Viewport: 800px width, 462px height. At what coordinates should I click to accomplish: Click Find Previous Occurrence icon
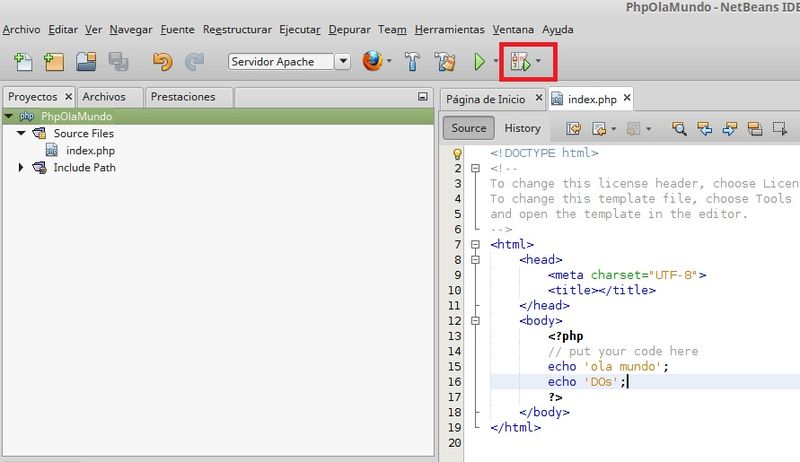coord(705,129)
